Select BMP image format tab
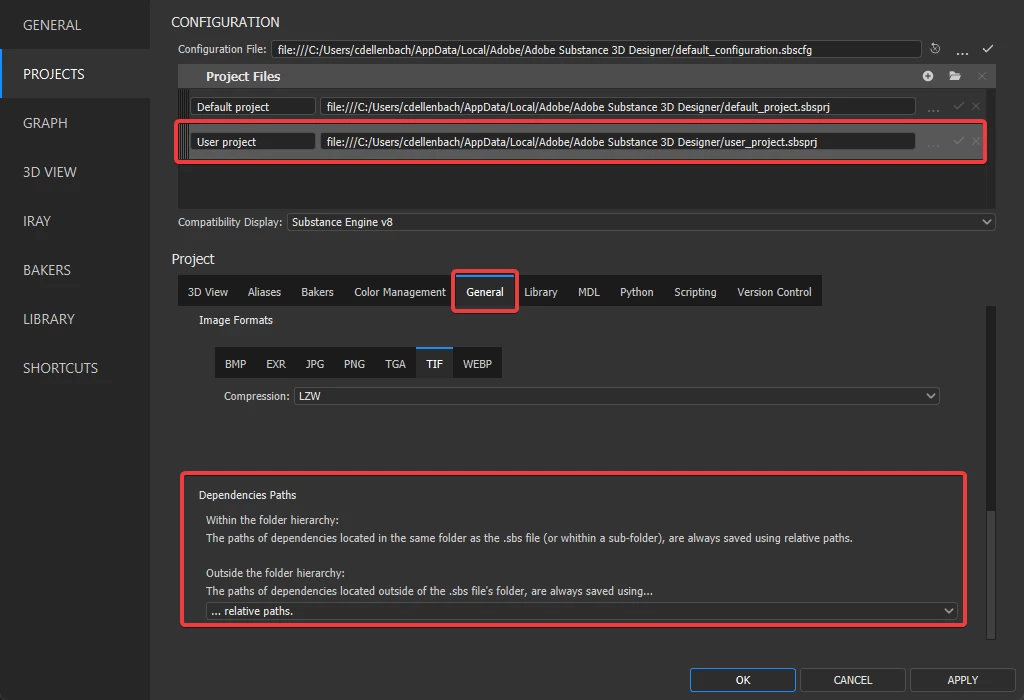Image resolution: width=1024 pixels, height=700 pixels. tap(235, 364)
